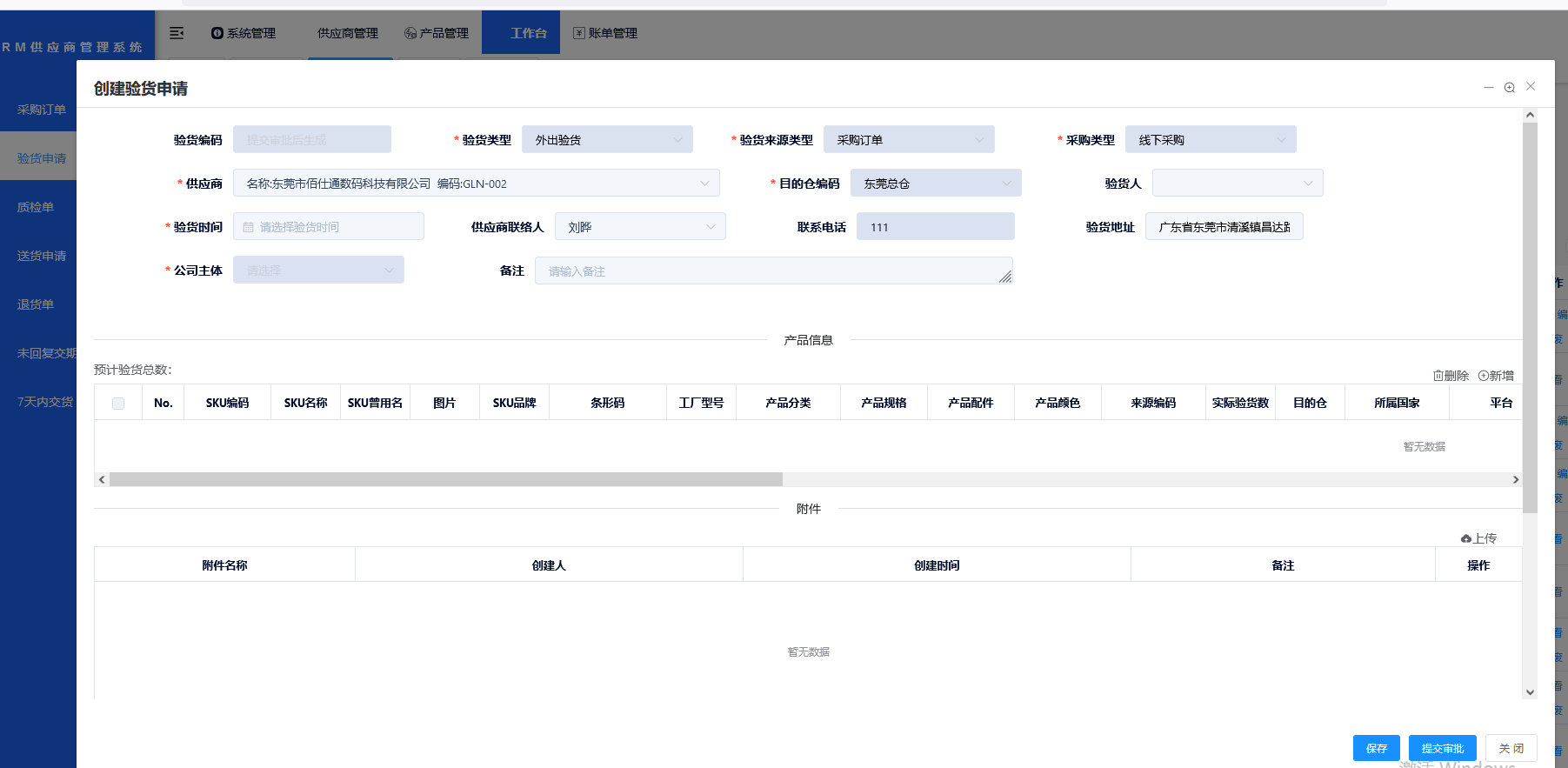Open the 公司主体 dropdown
1568x768 pixels.
tap(318, 270)
